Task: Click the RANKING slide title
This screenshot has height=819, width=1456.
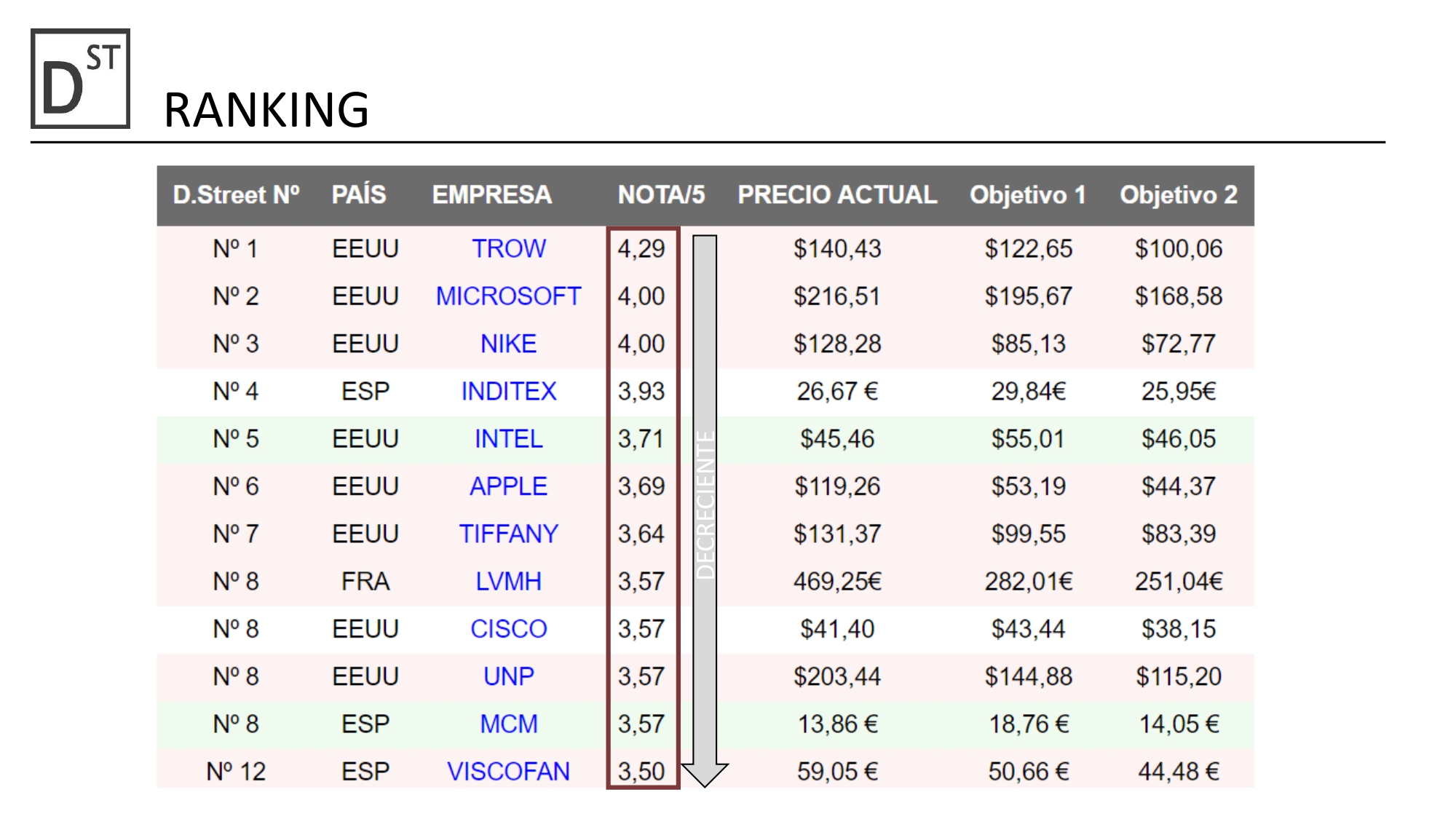Action: [x=266, y=110]
